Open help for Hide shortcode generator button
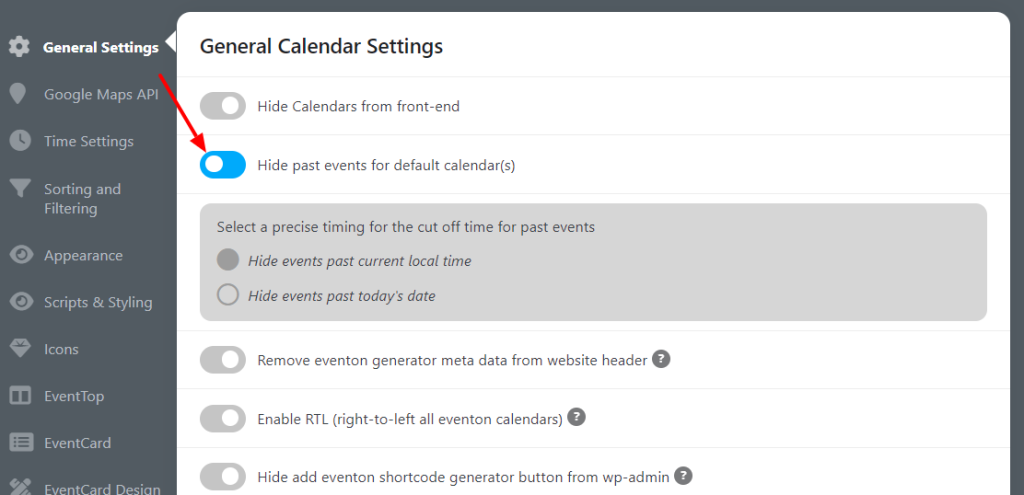Viewport: 1024px width, 495px height. tap(683, 476)
